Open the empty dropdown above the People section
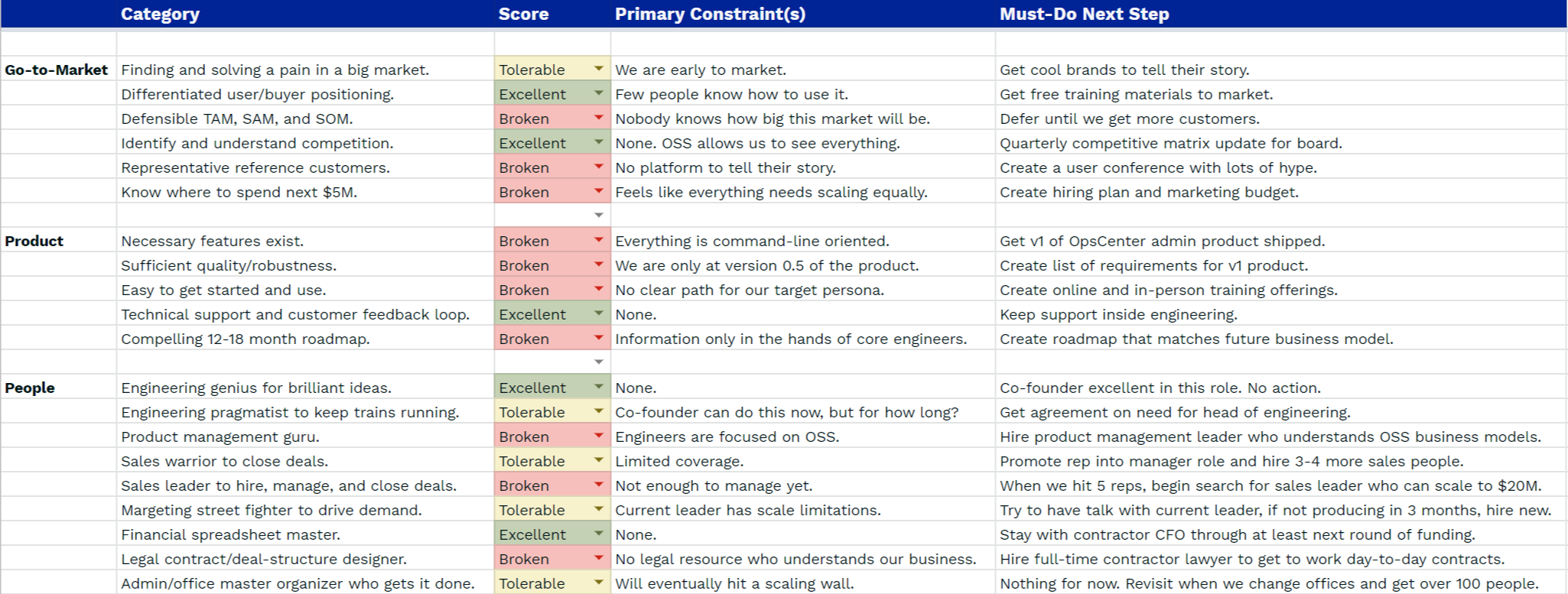This screenshot has height=594, width=1568. coord(599,362)
